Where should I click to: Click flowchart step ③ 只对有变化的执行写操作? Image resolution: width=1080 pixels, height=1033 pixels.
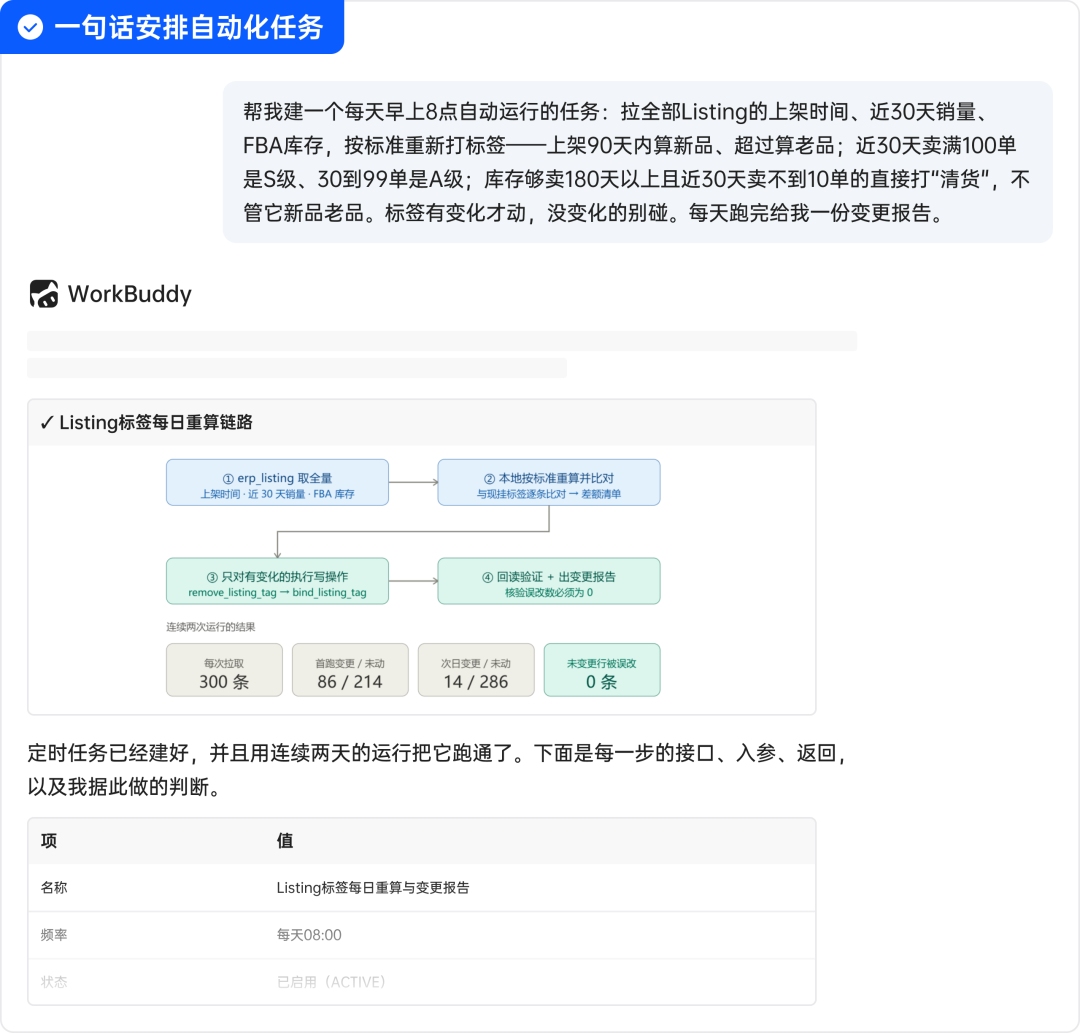pos(277,581)
